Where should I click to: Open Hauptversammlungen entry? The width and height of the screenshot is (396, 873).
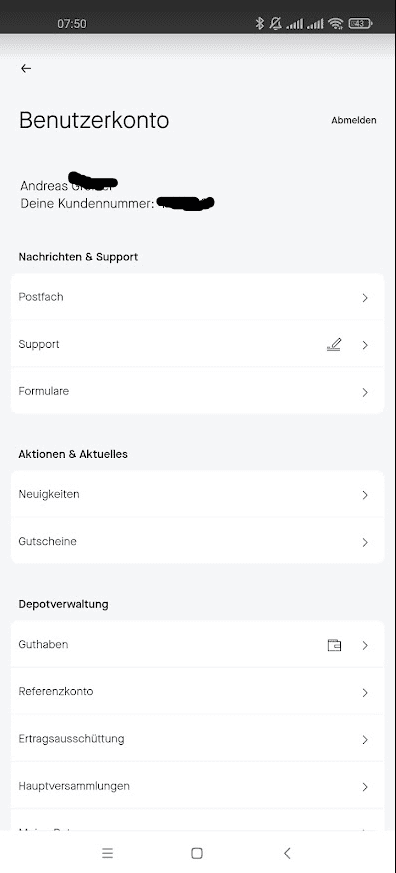(197, 786)
